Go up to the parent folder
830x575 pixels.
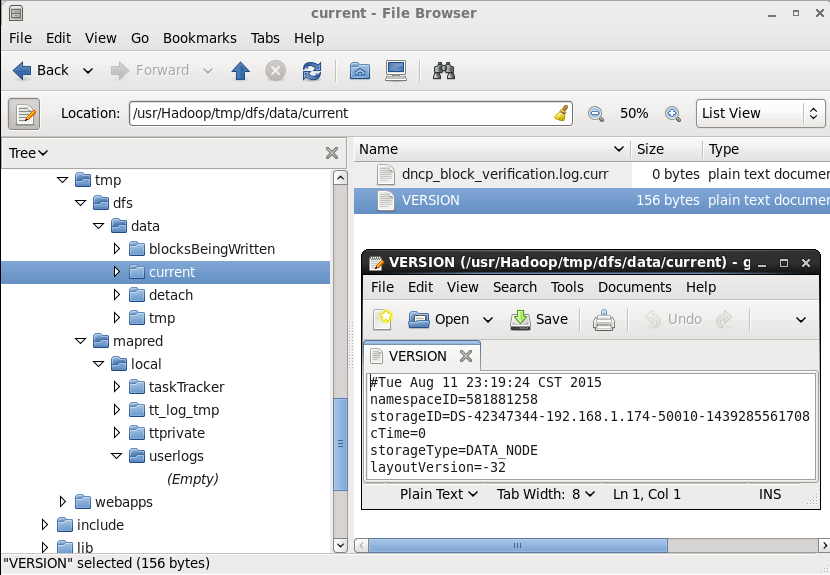click(241, 70)
